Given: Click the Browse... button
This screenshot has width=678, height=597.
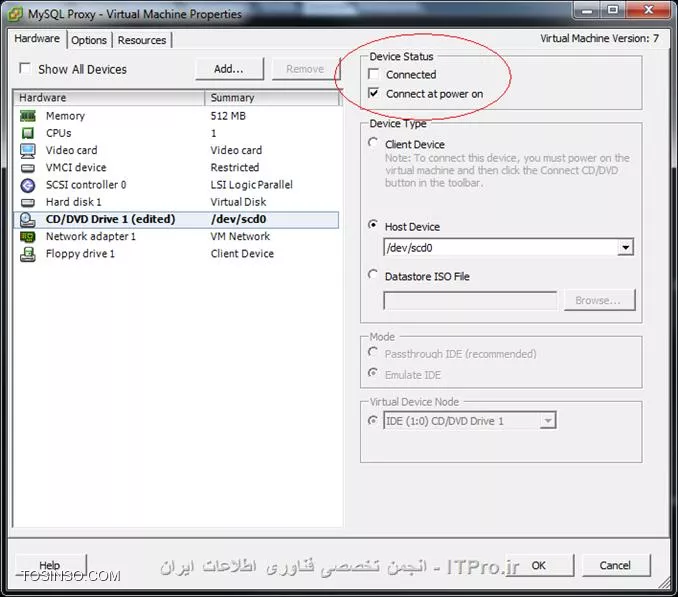Looking at the screenshot, I should point(599,300).
